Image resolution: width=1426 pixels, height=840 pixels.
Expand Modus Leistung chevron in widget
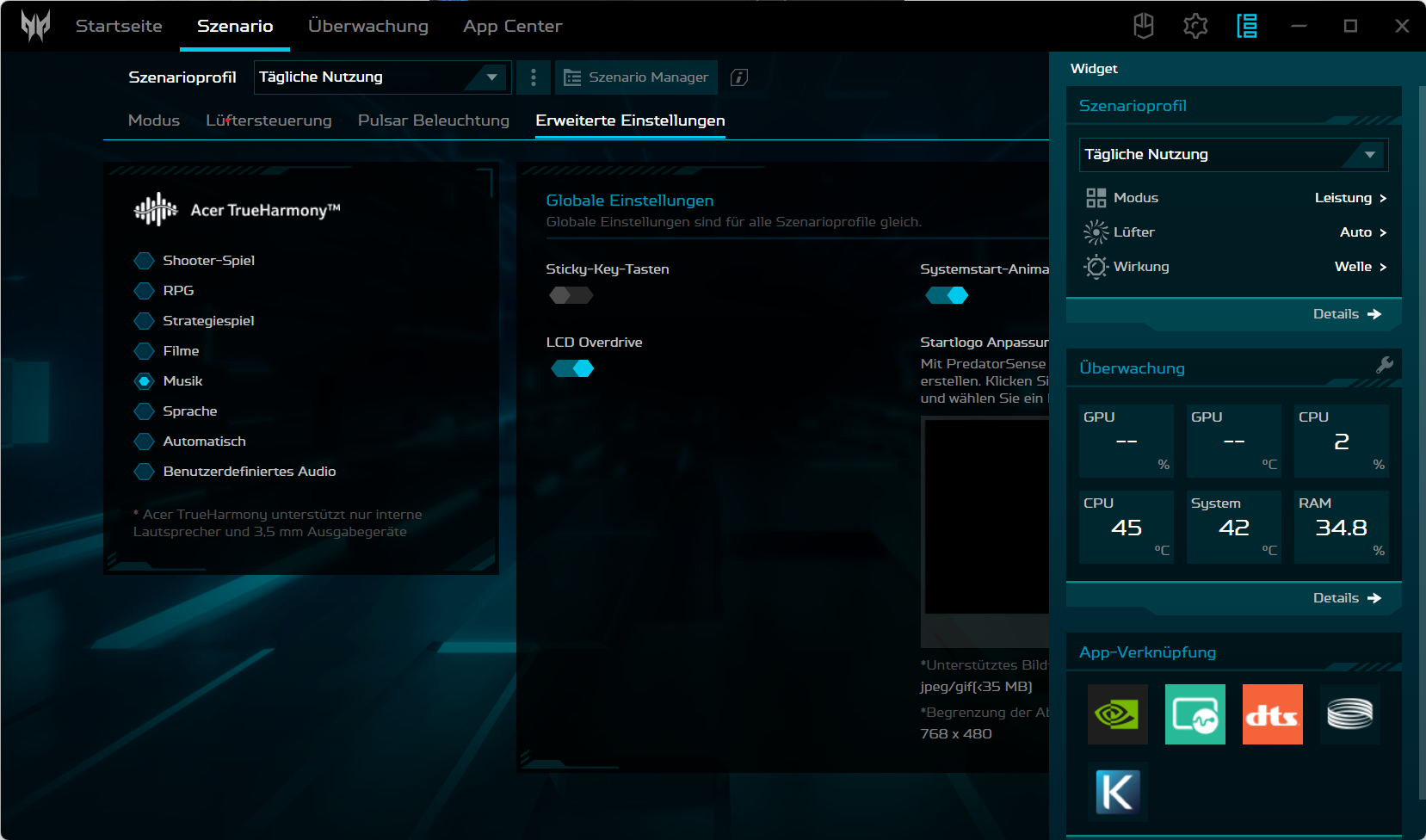(1383, 198)
